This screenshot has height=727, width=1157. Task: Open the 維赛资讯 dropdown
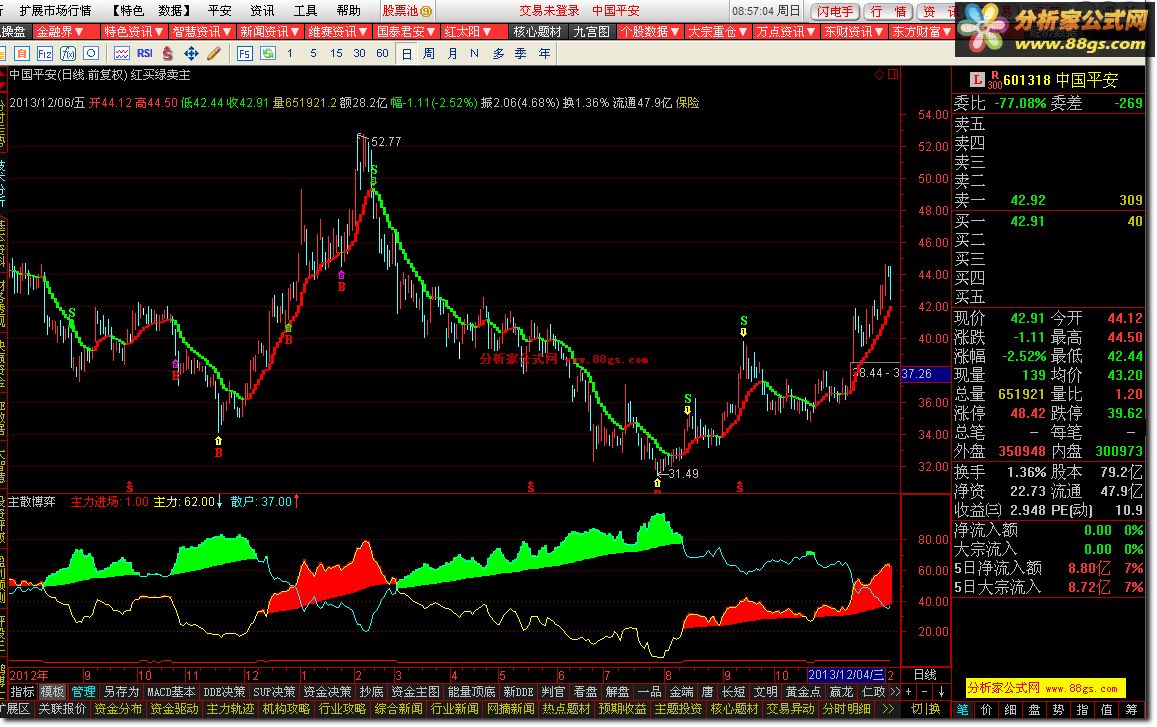[338, 32]
